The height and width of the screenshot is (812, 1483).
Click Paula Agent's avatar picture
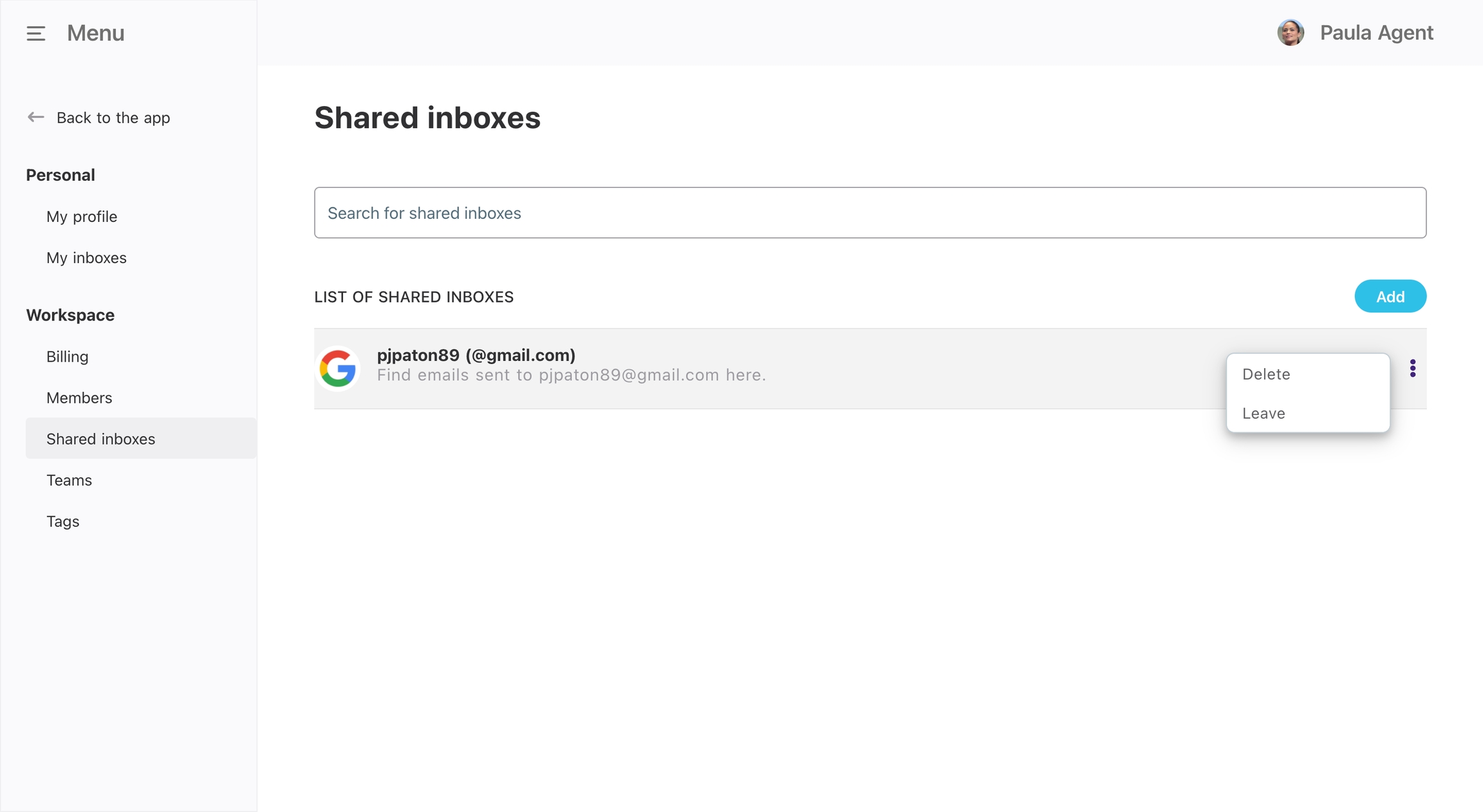1290,33
